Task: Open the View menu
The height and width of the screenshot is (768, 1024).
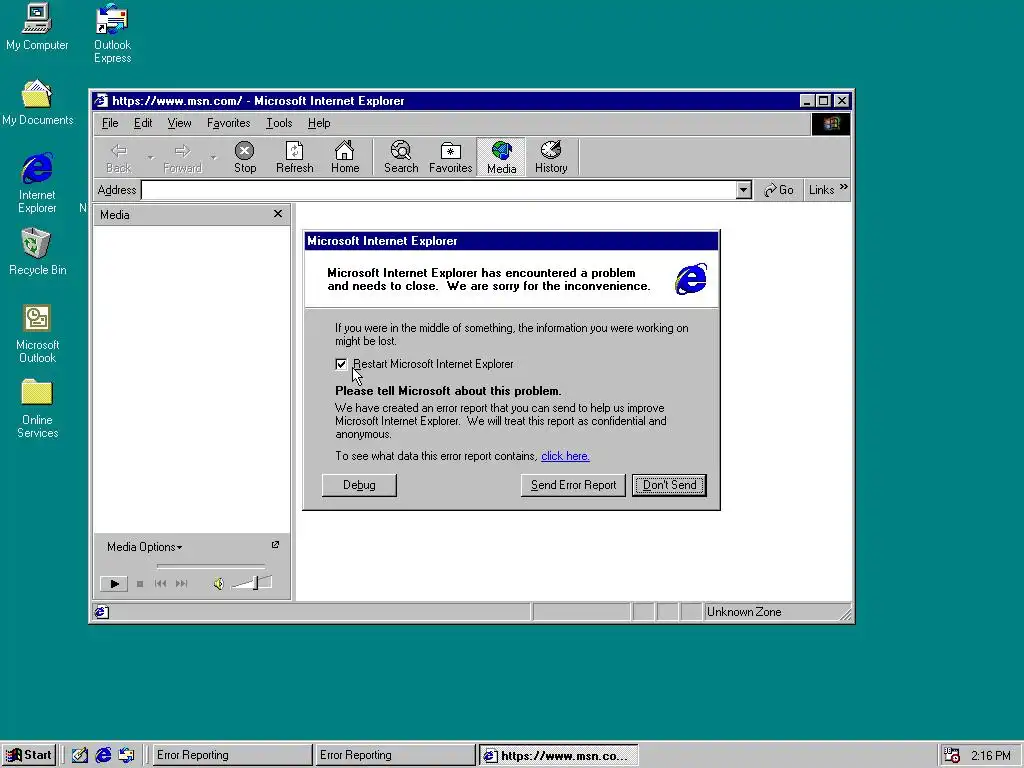Action: 179,123
